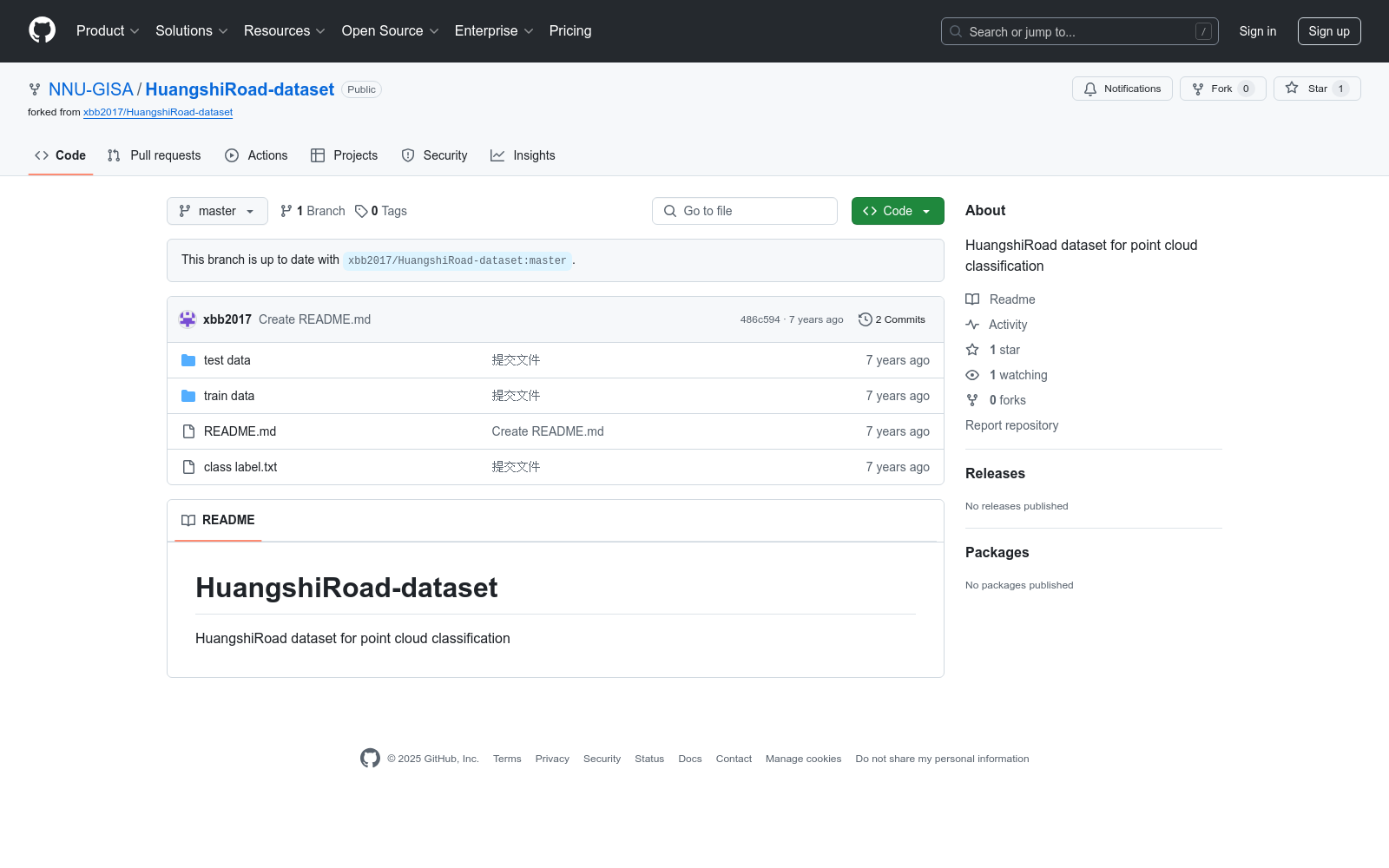Open the HuangshiRoad-dataset repository title link
The image size is (1389, 868).
pos(240,89)
